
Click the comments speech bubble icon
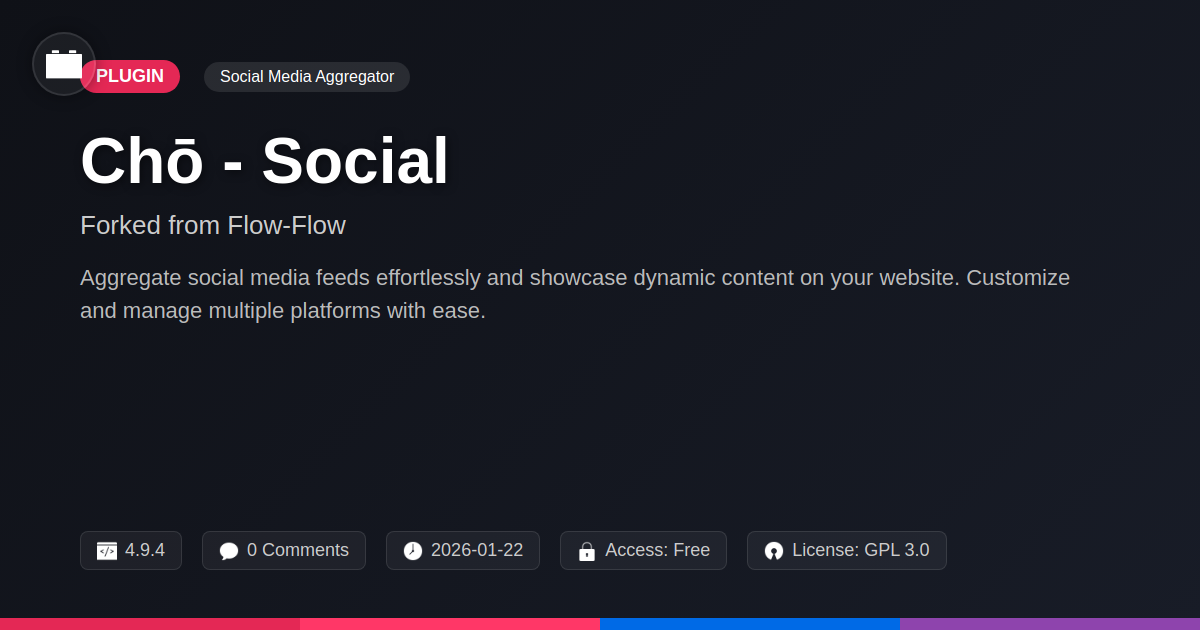tap(229, 551)
